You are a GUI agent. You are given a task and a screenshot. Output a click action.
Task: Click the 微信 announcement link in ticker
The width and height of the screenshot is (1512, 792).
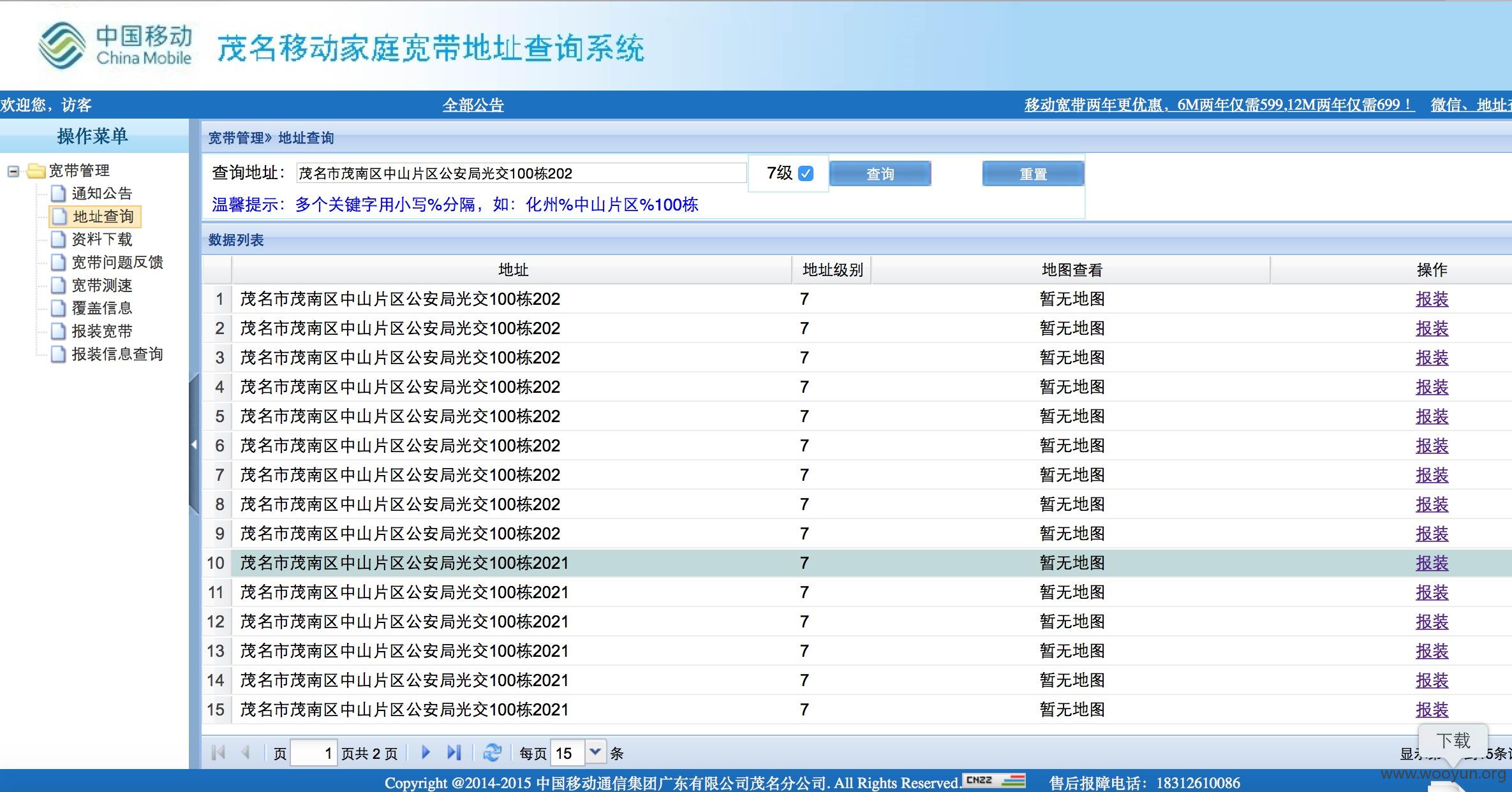pos(1471,105)
